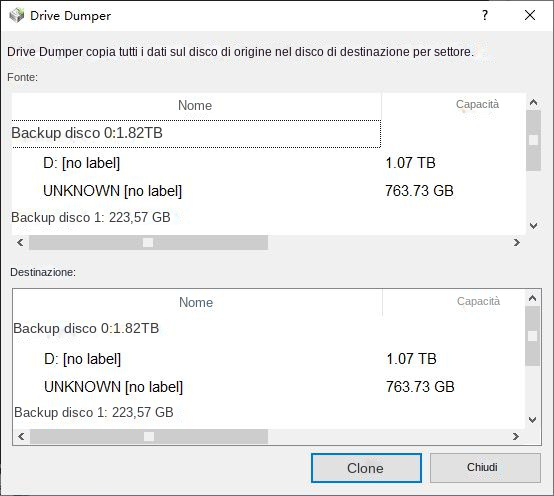
Task: Click the Destinazione vertical scrollbar thumb
Action: [x=532, y=336]
